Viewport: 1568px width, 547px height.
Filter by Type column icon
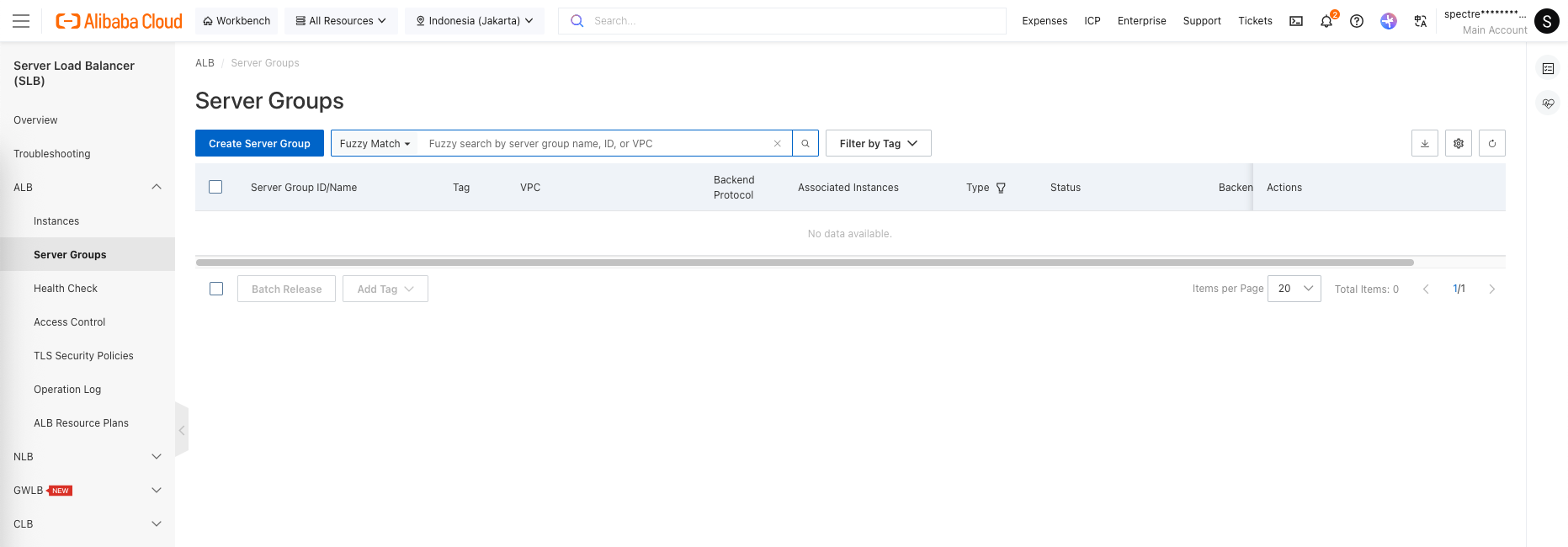click(1001, 188)
